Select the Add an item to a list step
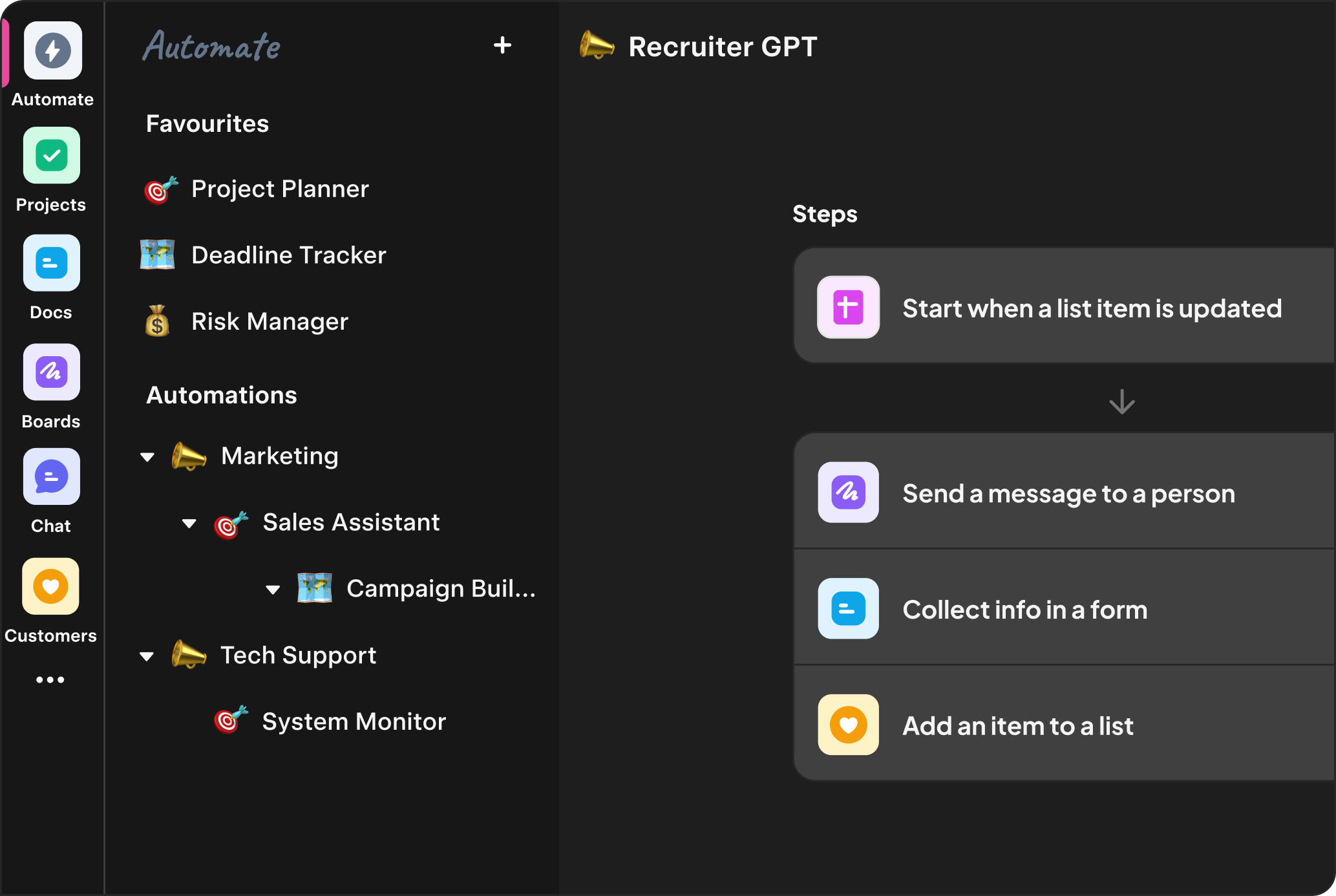 tap(1017, 726)
